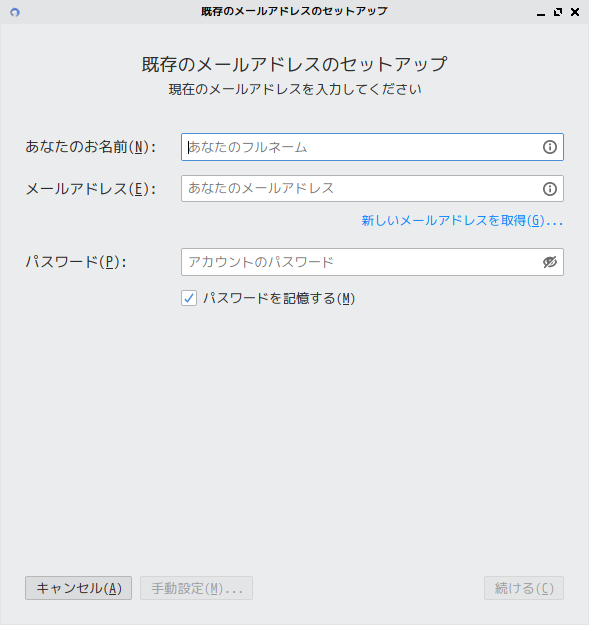The height and width of the screenshot is (625, 589).
Task: Uncheck パスワードを記憶する checkbox
Action: click(x=189, y=298)
